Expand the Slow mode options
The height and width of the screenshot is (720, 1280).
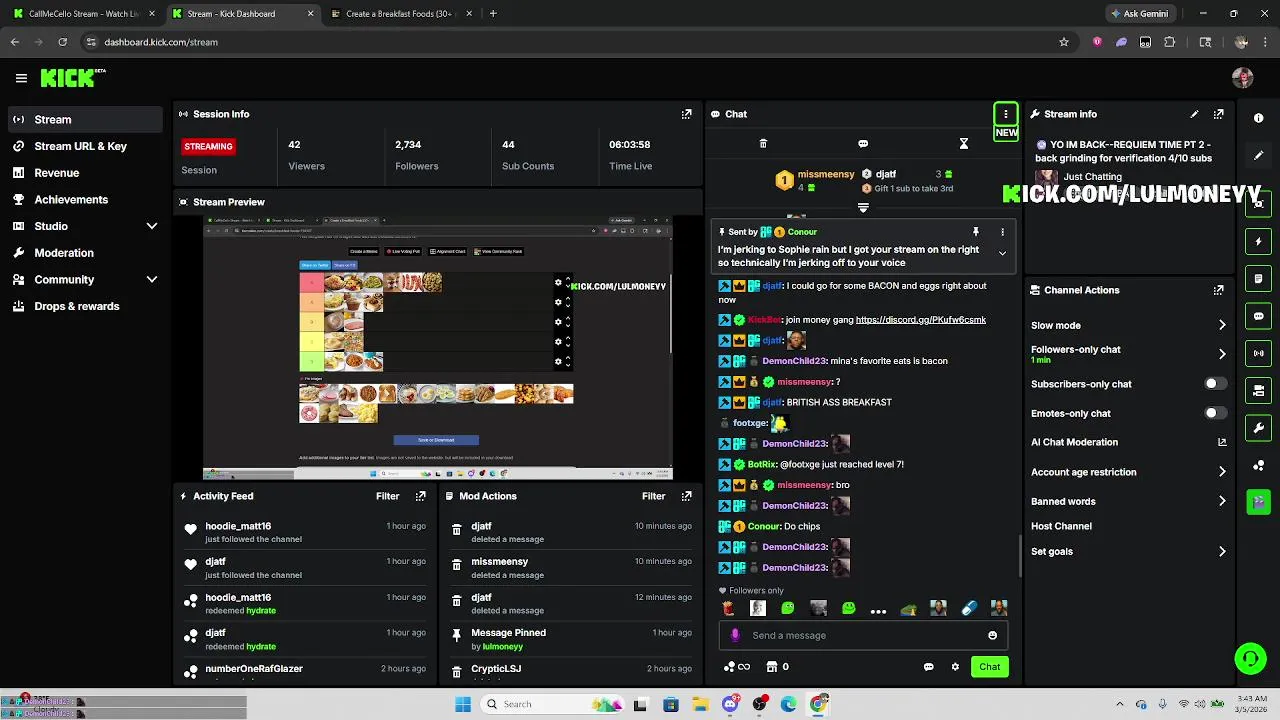point(1222,325)
